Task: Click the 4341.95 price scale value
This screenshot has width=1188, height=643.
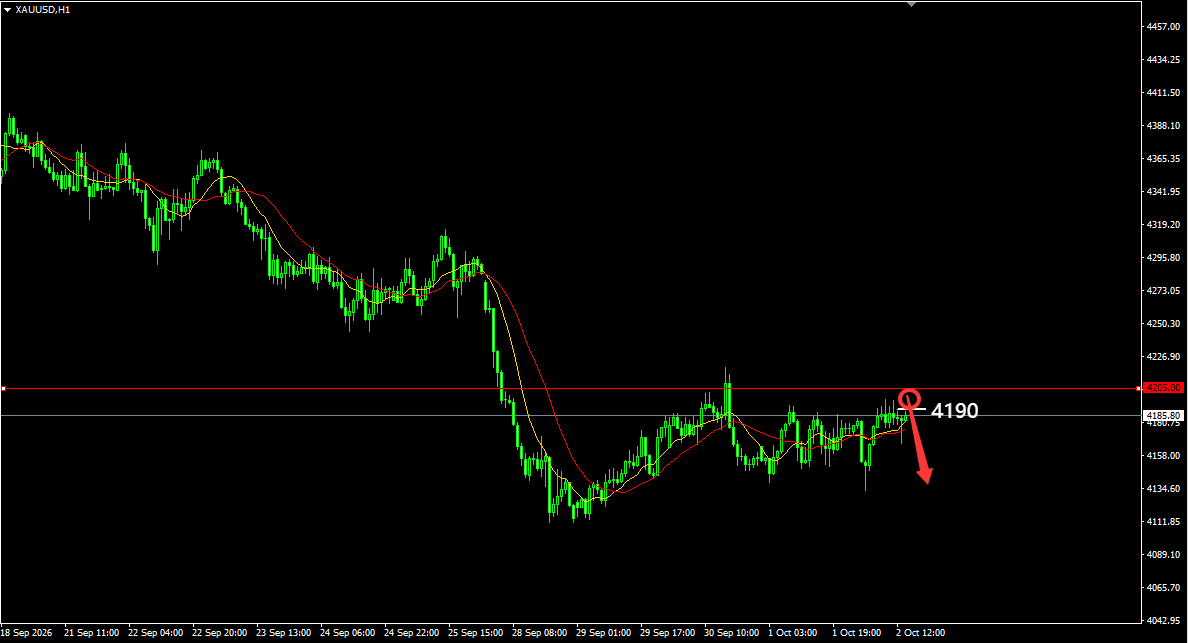Action: tap(1163, 192)
